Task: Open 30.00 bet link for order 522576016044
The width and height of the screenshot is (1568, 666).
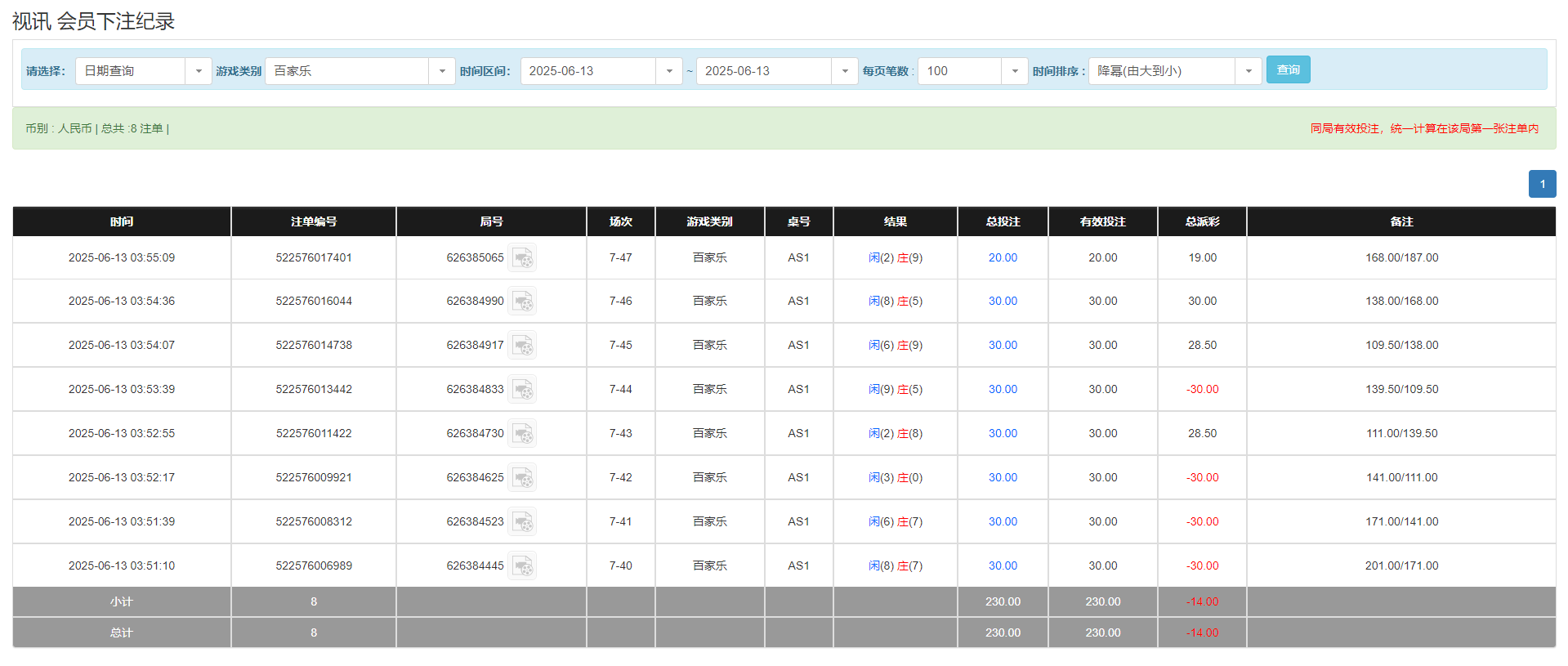Action: coord(1003,302)
